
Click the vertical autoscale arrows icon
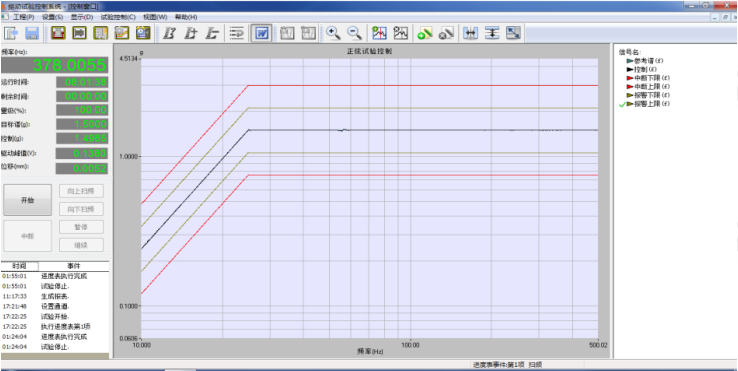(492, 33)
